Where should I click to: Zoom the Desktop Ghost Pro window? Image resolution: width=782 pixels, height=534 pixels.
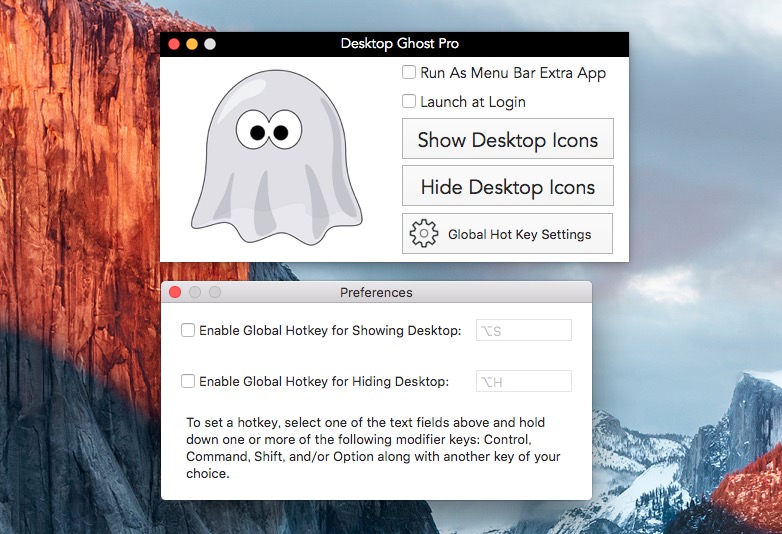[x=210, y=44]
